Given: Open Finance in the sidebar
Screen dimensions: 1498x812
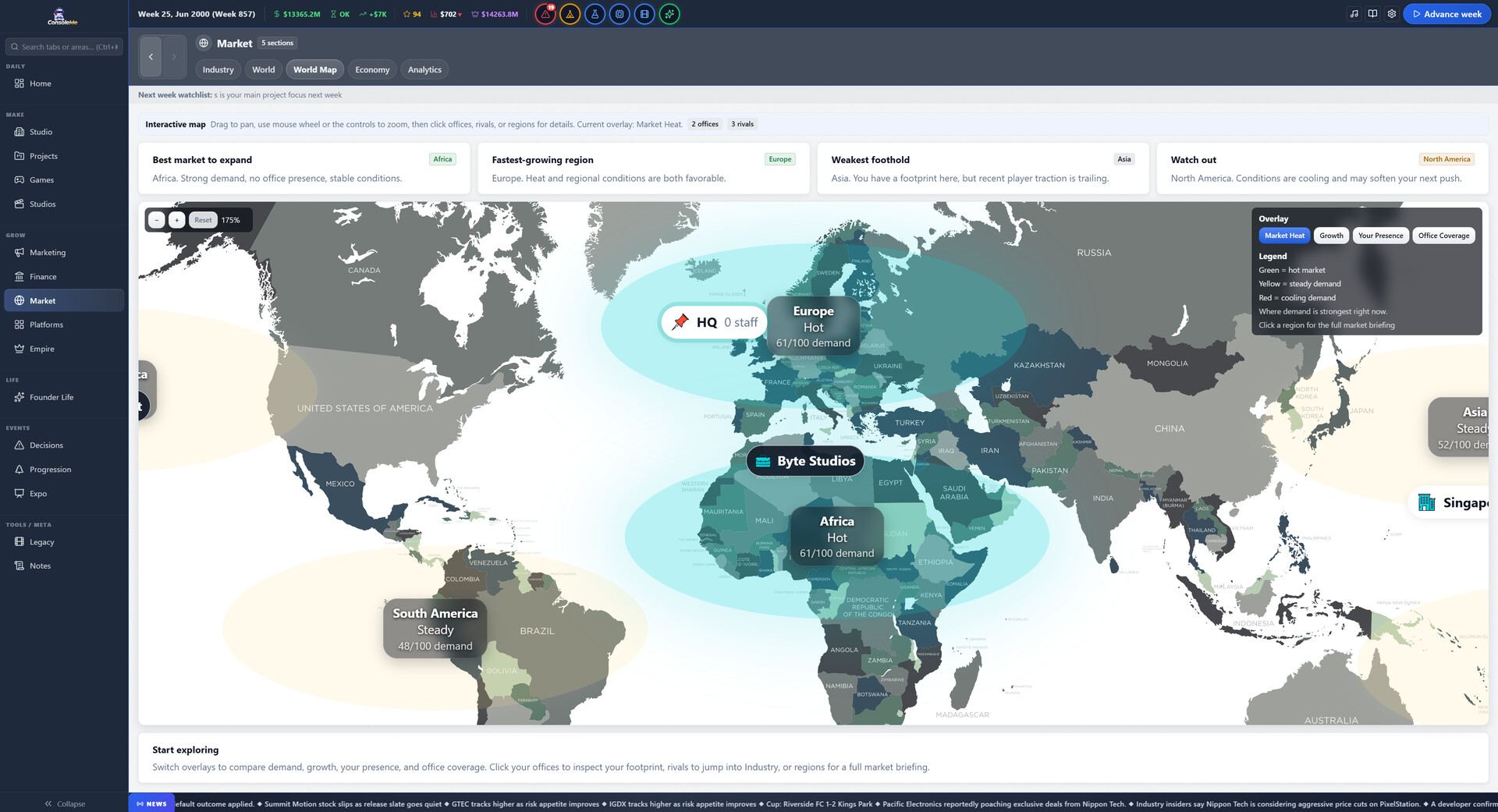Looking at the screenshot, I should point(64,277).
